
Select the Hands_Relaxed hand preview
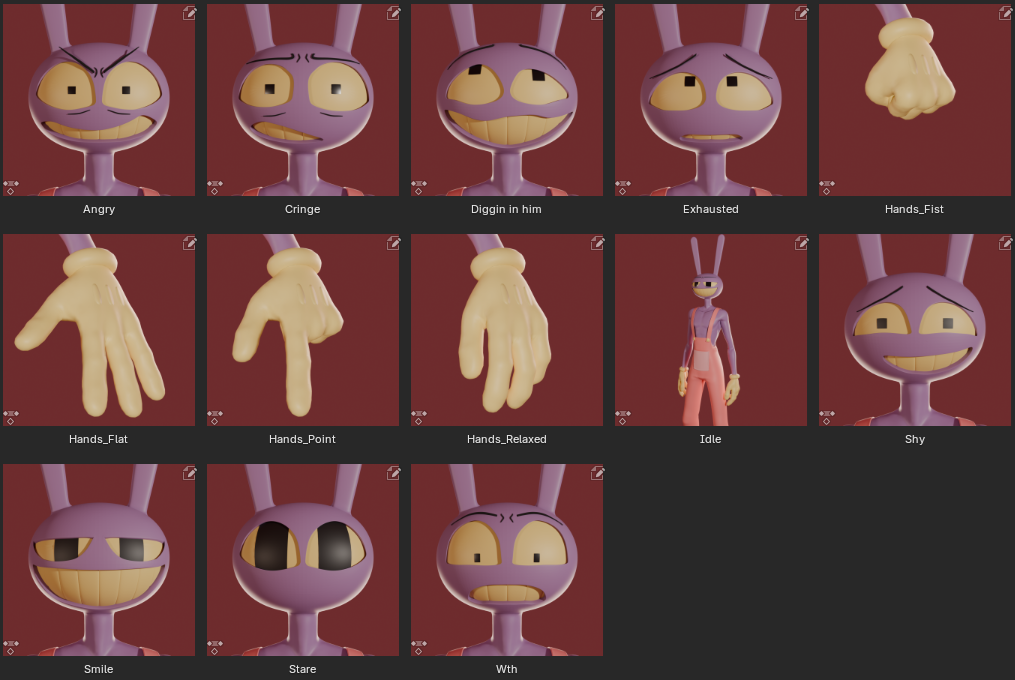pos(507,330)
